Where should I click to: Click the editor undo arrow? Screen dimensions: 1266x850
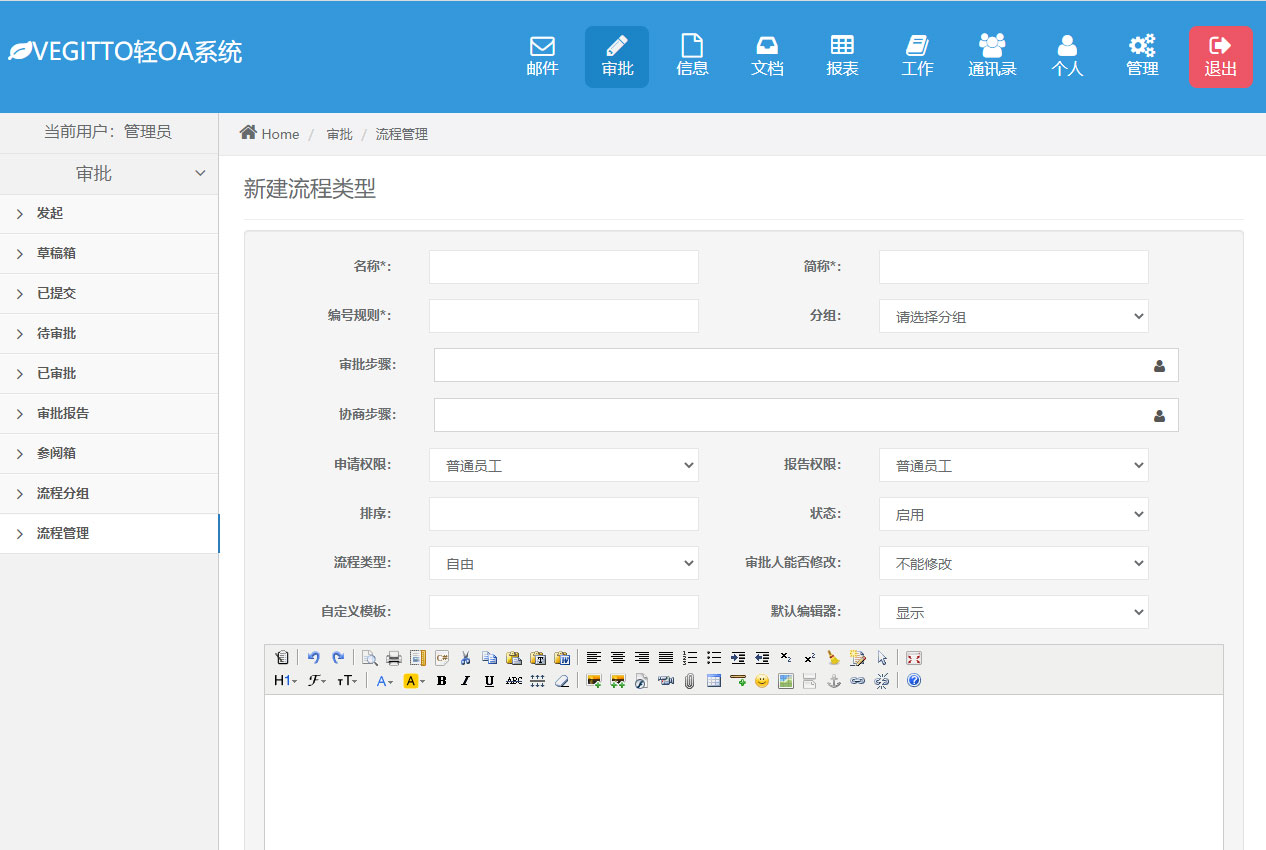313,658
